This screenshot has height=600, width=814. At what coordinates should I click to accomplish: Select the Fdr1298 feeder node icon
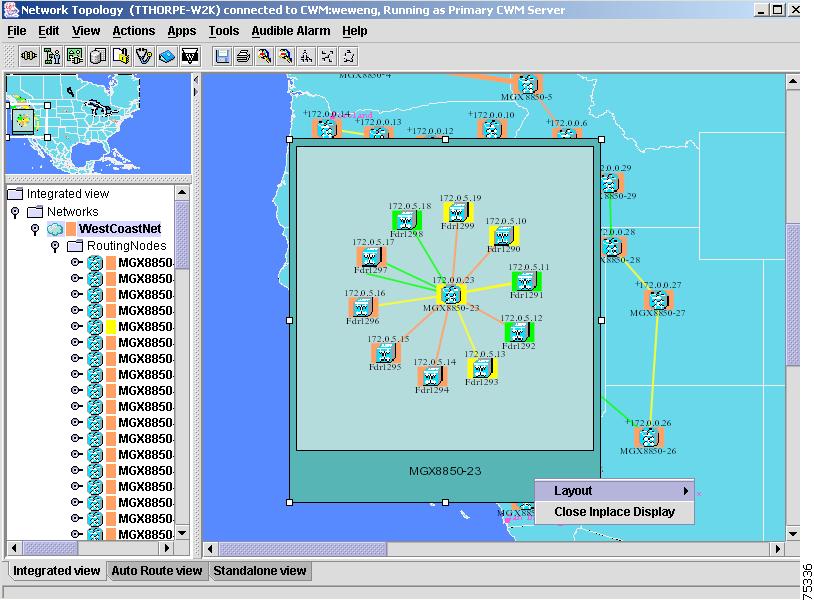(406, 221)
